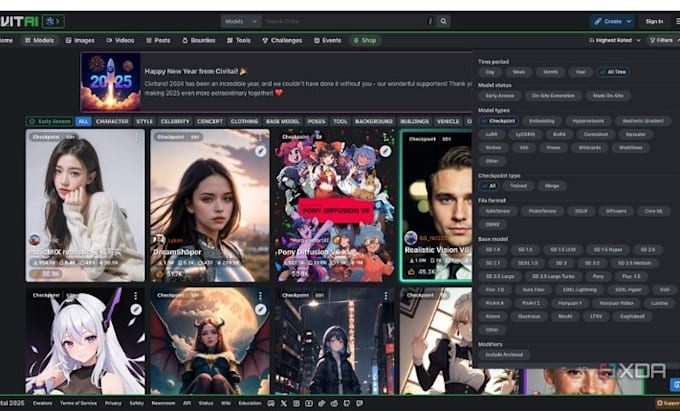
Task: Open the DreamShaper model thumbnail
Action: pyautogui.click(x=209, y=205)
